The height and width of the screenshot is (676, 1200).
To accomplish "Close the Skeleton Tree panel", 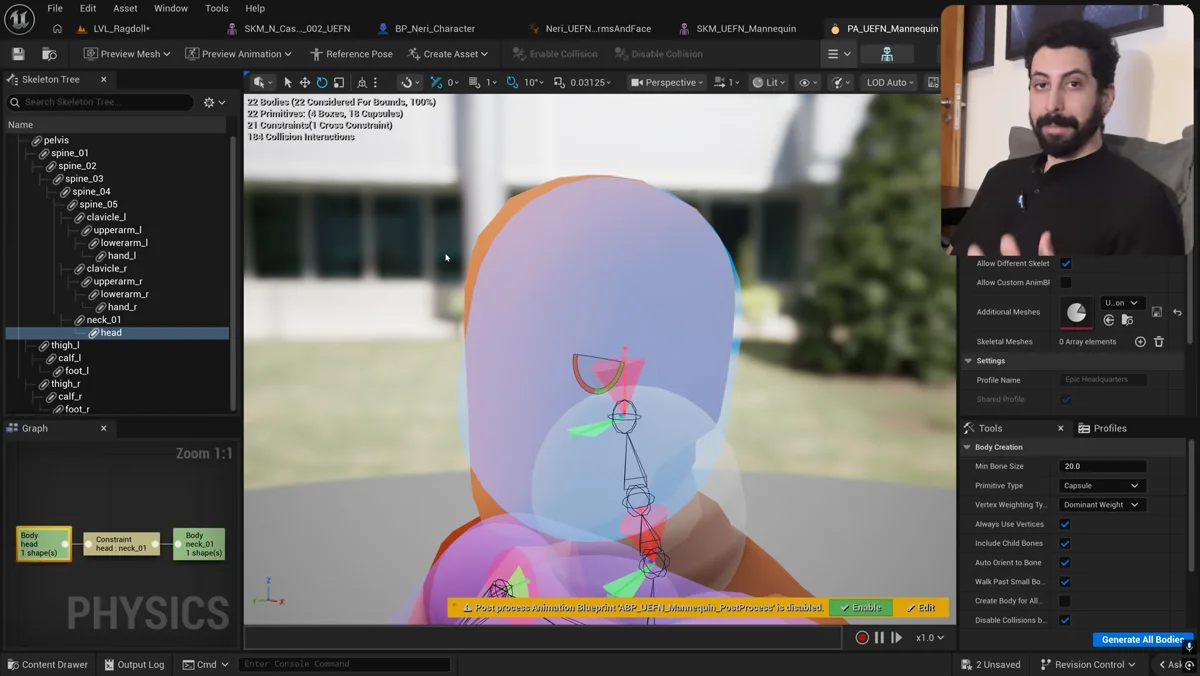I will tap(104, 79).
